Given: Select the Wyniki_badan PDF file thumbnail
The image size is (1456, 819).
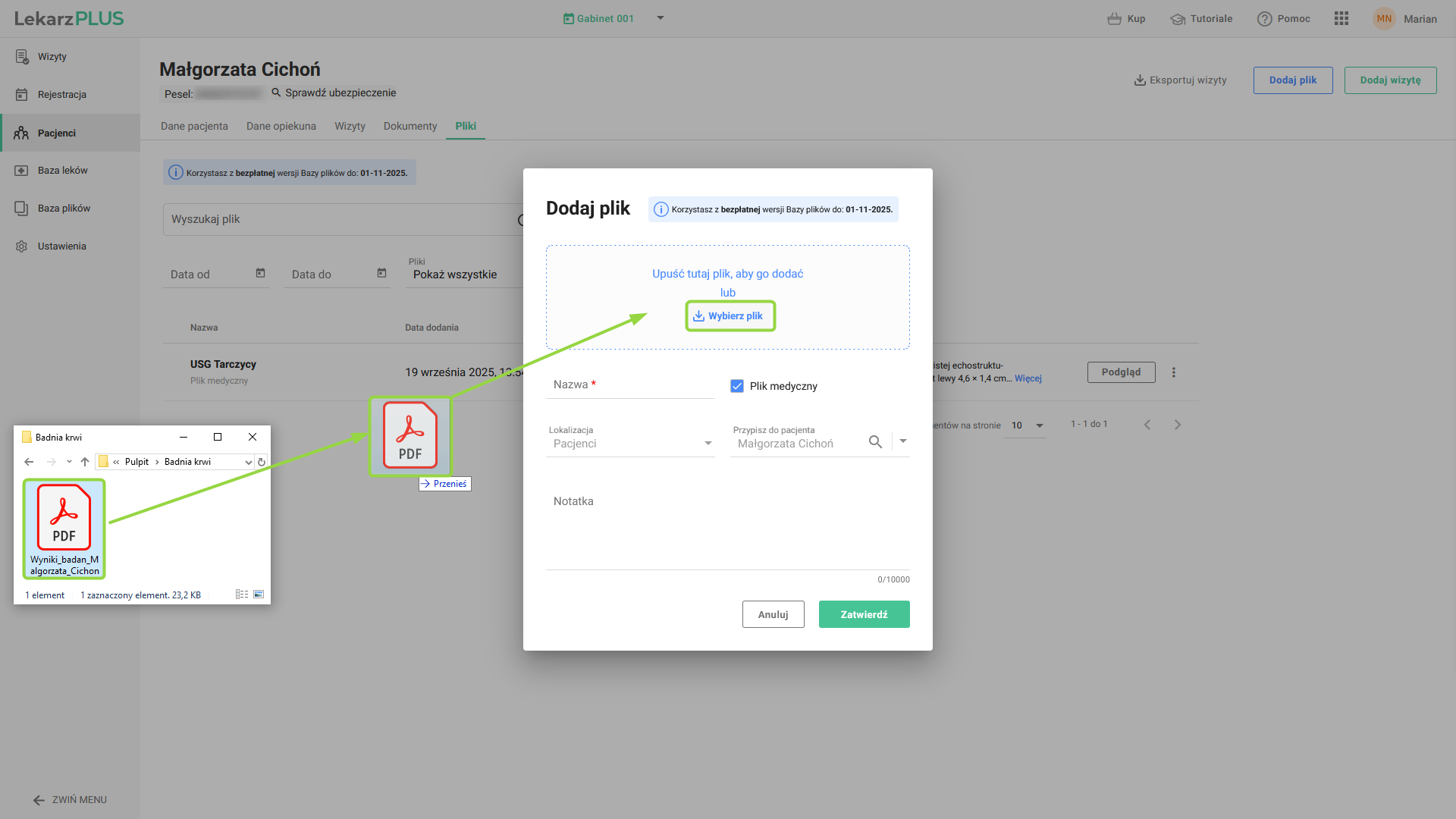Looking at the screenshot, I should click(64, 519).
